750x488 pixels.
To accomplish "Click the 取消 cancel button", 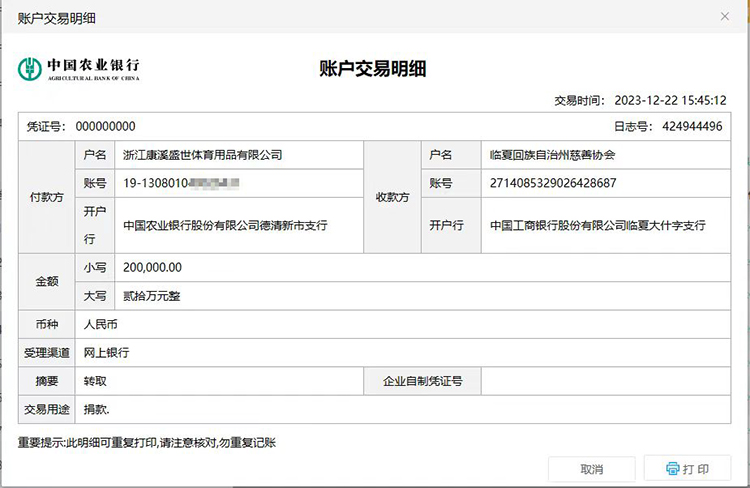I will point(592,469).
